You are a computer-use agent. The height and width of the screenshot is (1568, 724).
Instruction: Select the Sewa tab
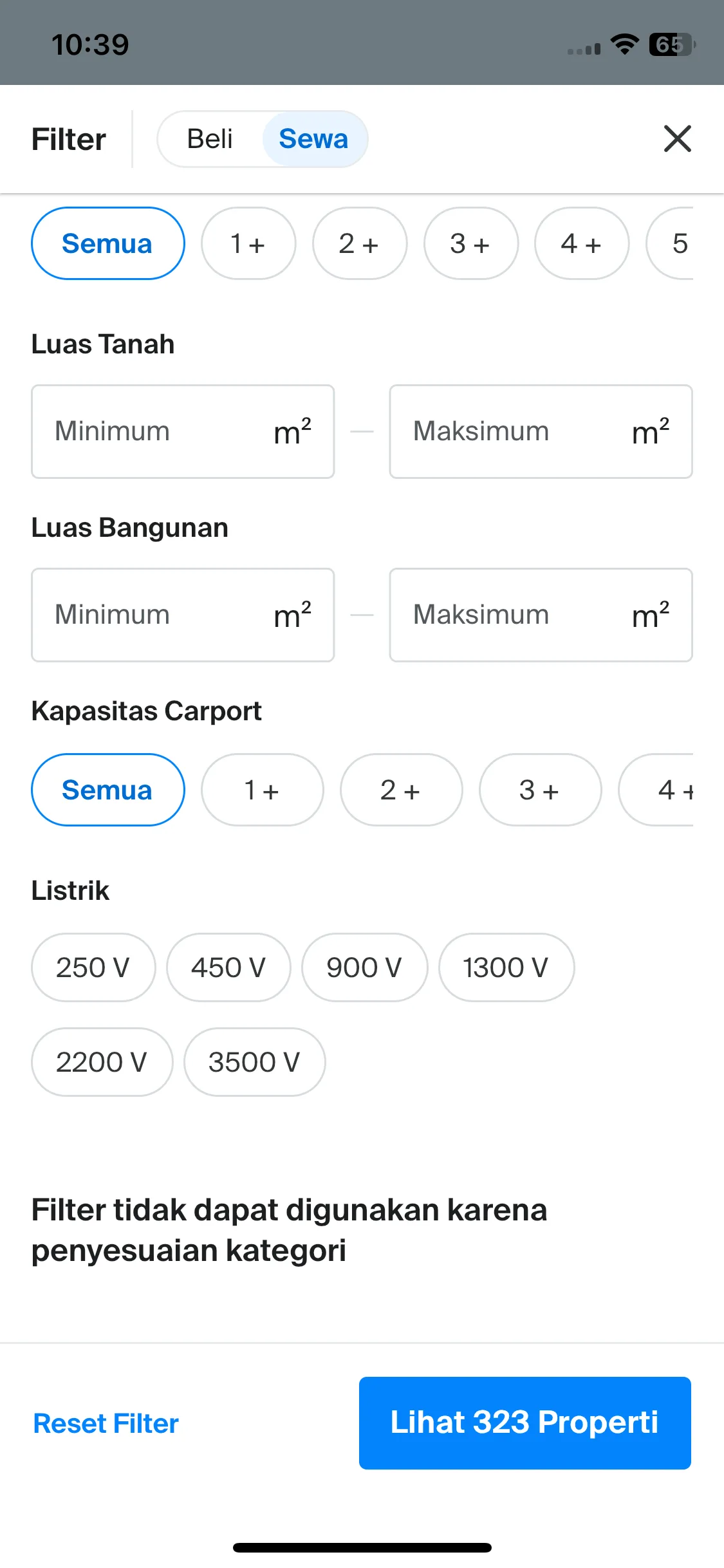(x=314, y=139)
